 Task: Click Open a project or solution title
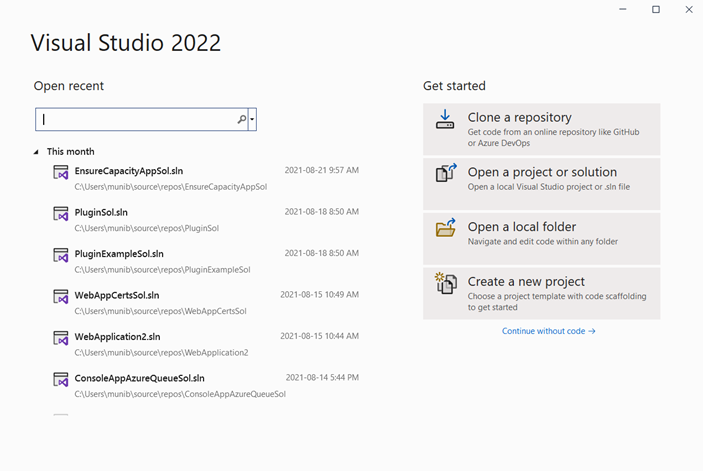[x=542, y=172]
